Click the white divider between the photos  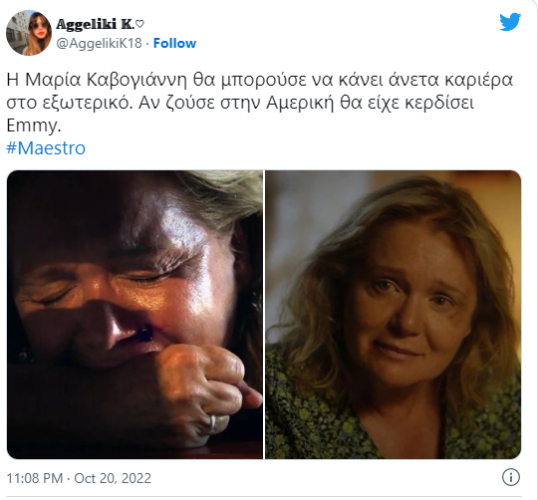click(264, 314)
